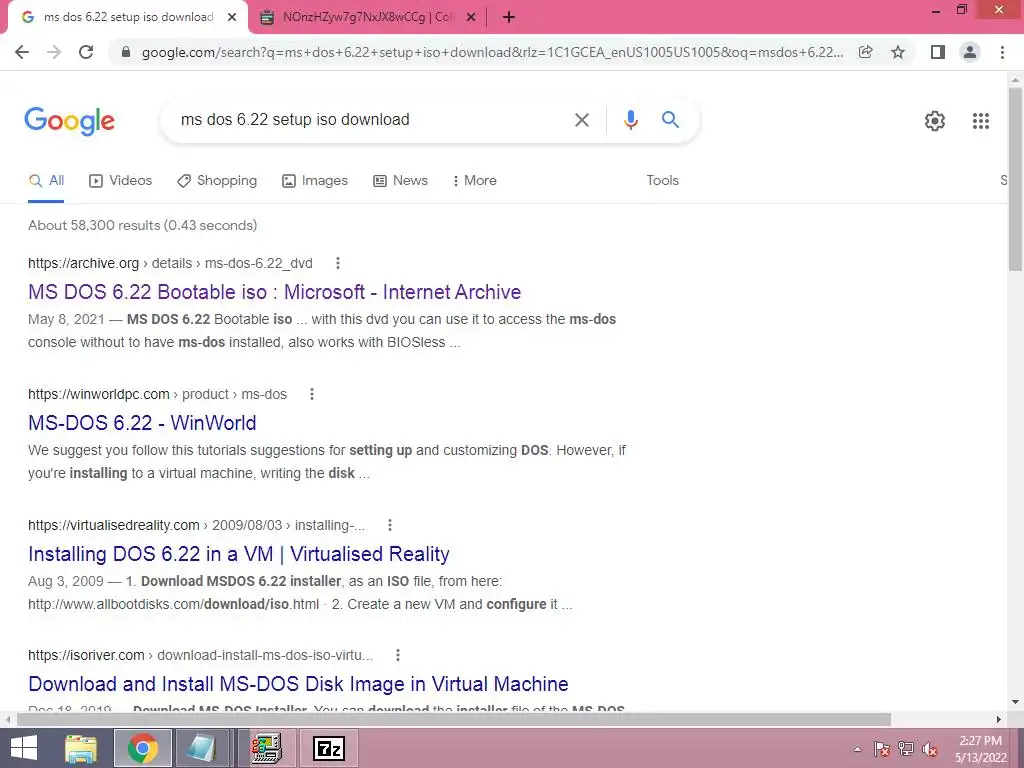The width and height of the screenshot is (1024, 768).
Task: Switch to the Shopping results tab
Action: 217,181
